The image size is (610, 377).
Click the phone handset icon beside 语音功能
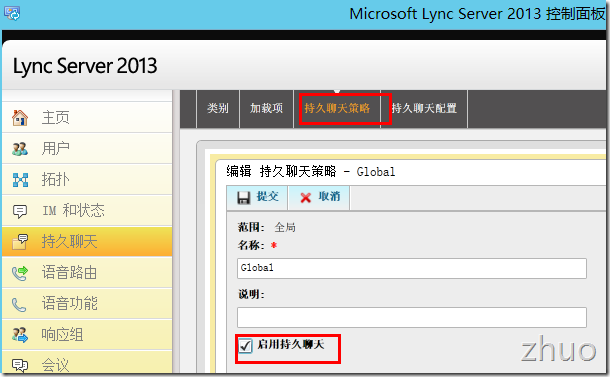click(x=19, y=305)
